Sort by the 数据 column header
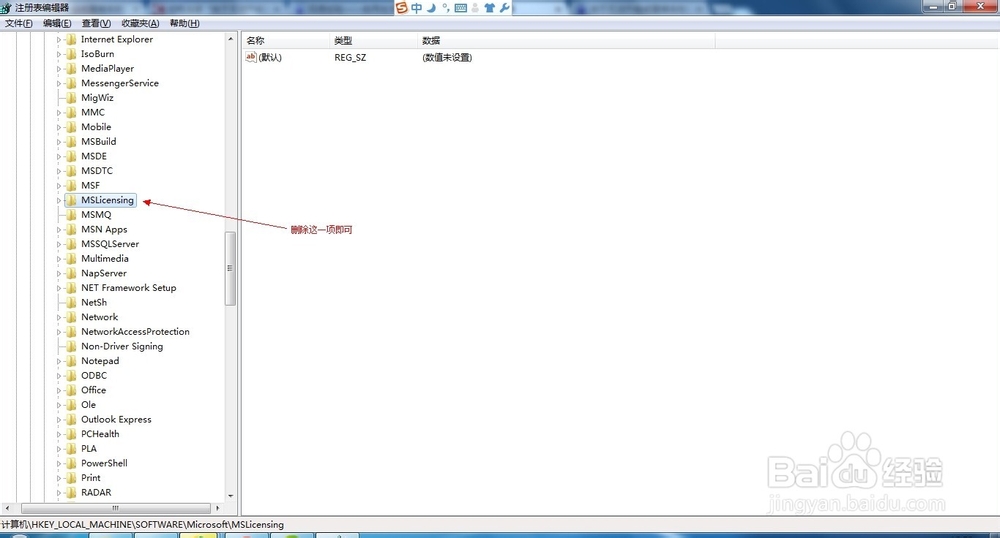This screenshot has width=1000, height=538. (x=566, y=40)
